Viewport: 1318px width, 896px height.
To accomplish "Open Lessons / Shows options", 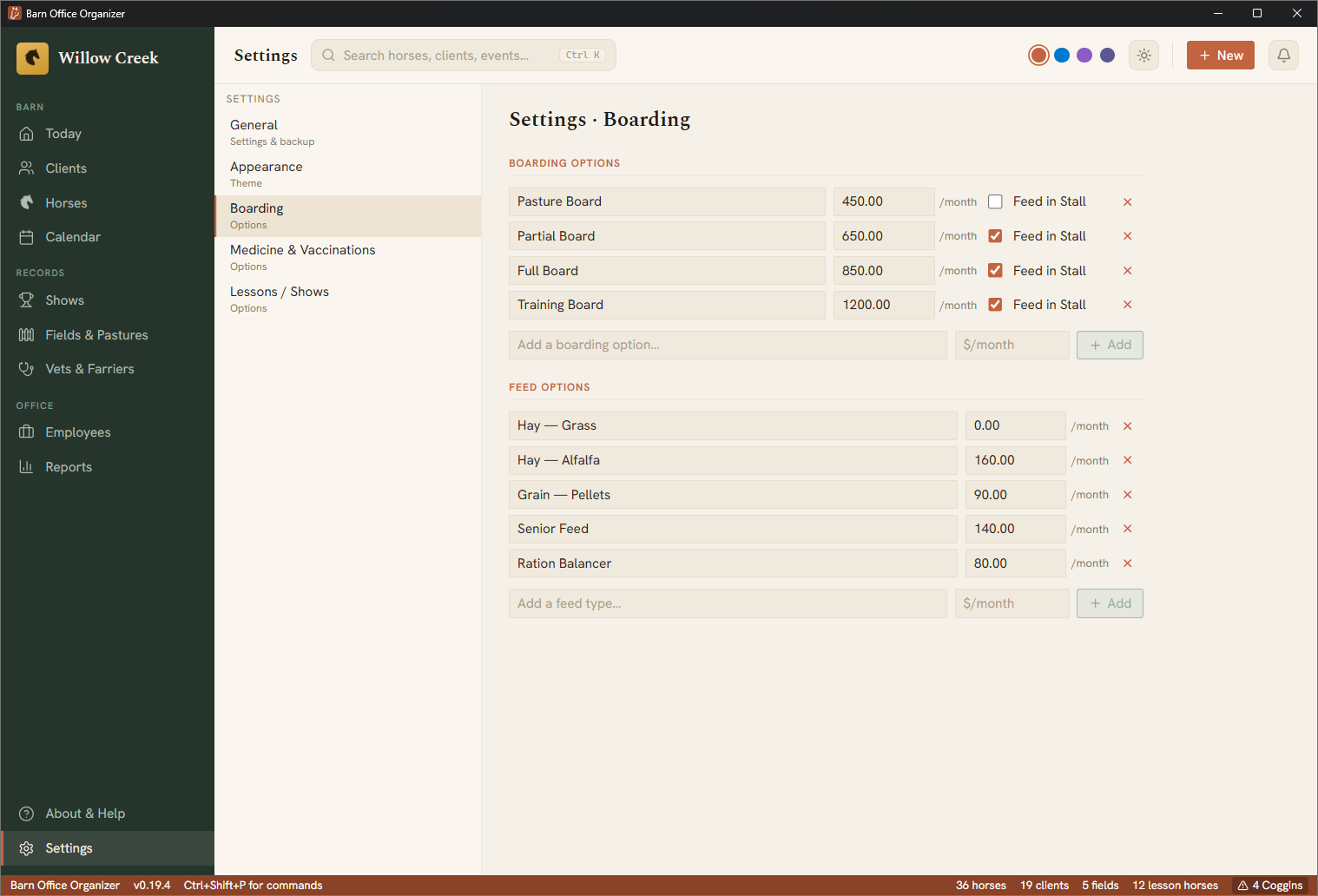I will [x=348, y=300].
